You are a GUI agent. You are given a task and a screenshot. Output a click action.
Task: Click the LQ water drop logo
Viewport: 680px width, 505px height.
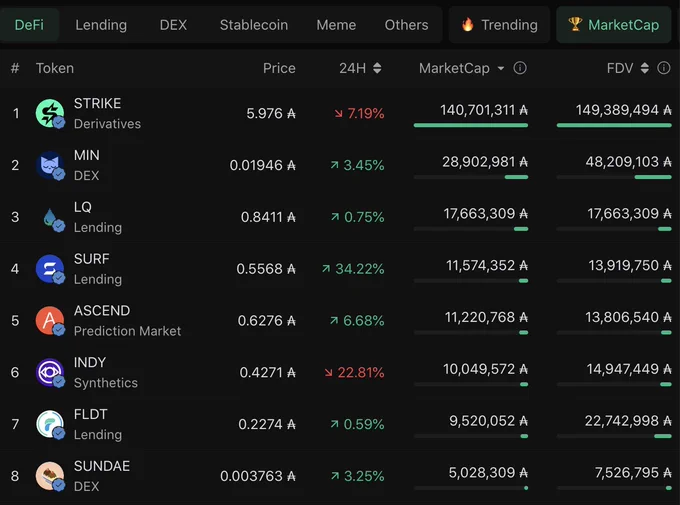click(50, 217)
